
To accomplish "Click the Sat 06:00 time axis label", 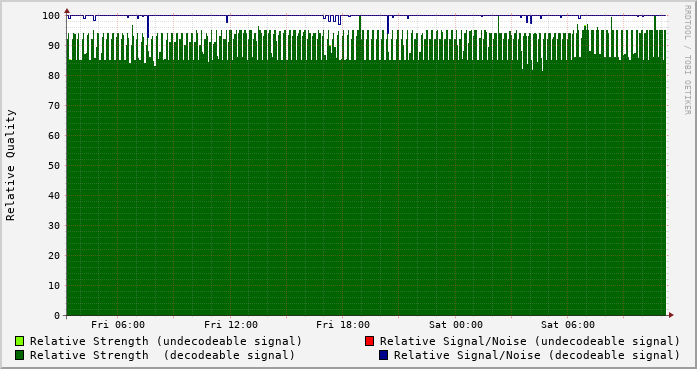I will [568, 325].
